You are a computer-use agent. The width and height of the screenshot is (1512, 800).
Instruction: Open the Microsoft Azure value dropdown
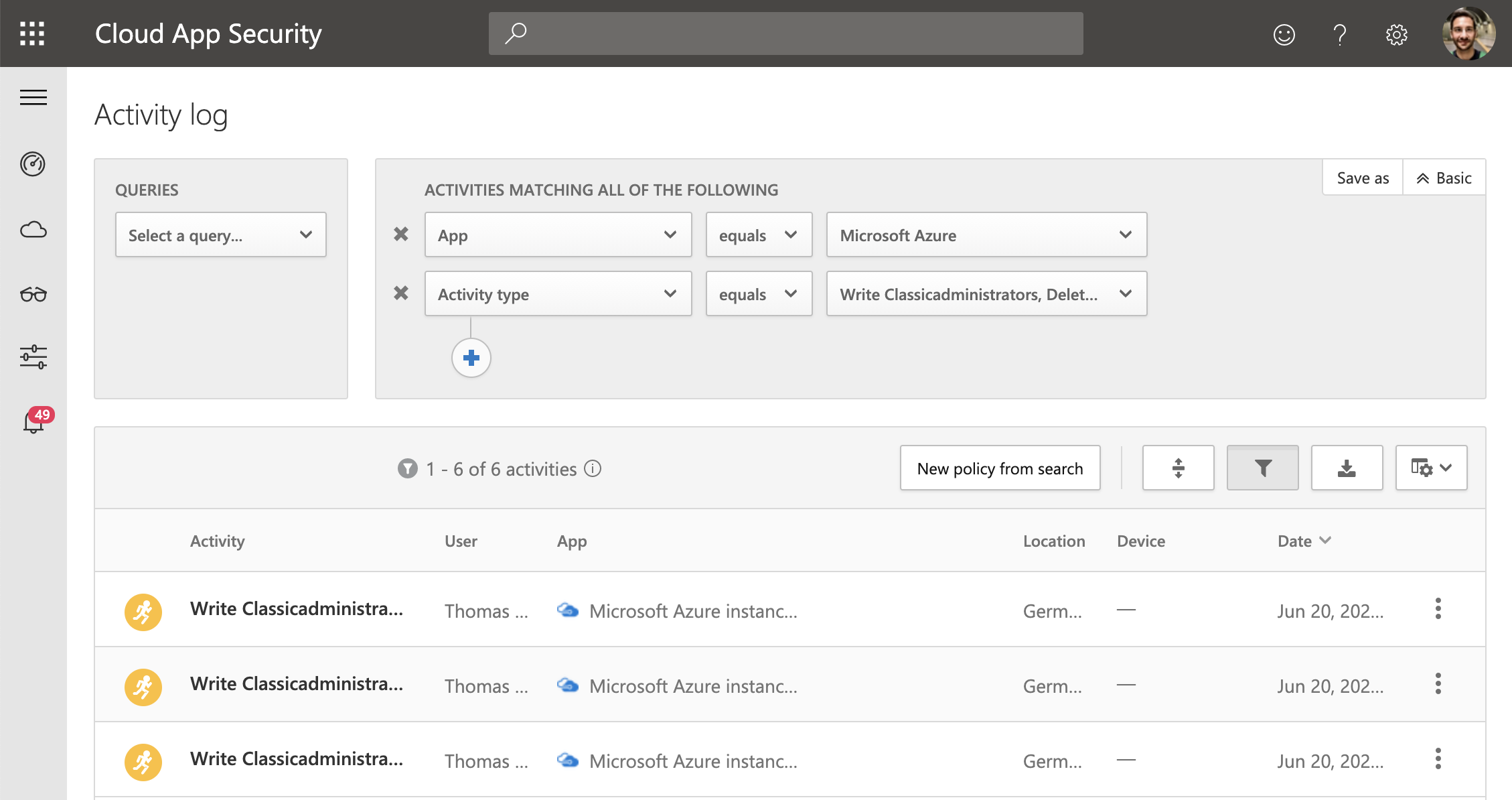[986, 235]
